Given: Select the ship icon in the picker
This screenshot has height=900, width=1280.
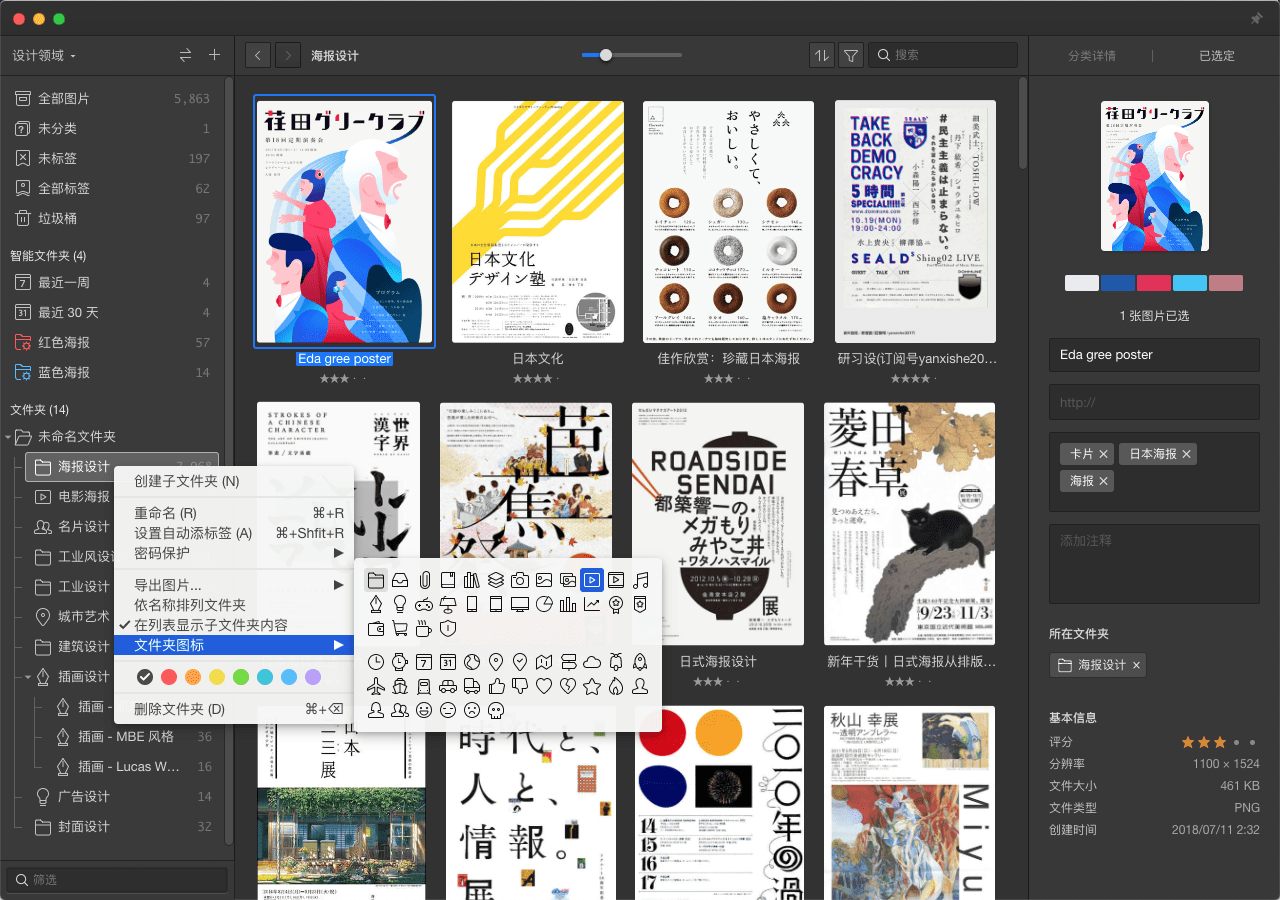Looking at the screenshot, I should click(x=400, y=686).
